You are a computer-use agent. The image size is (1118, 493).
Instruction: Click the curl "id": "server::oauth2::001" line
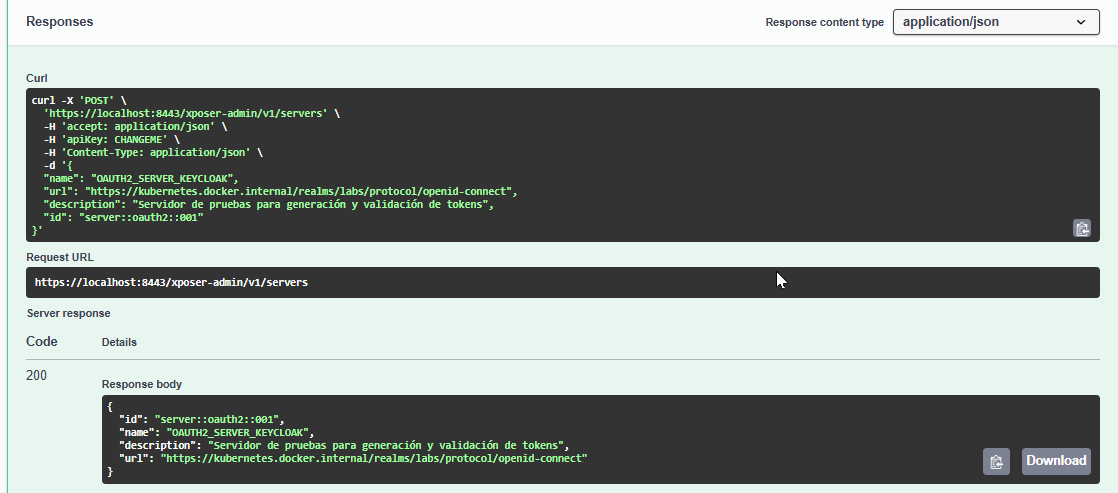pos(123,218)
